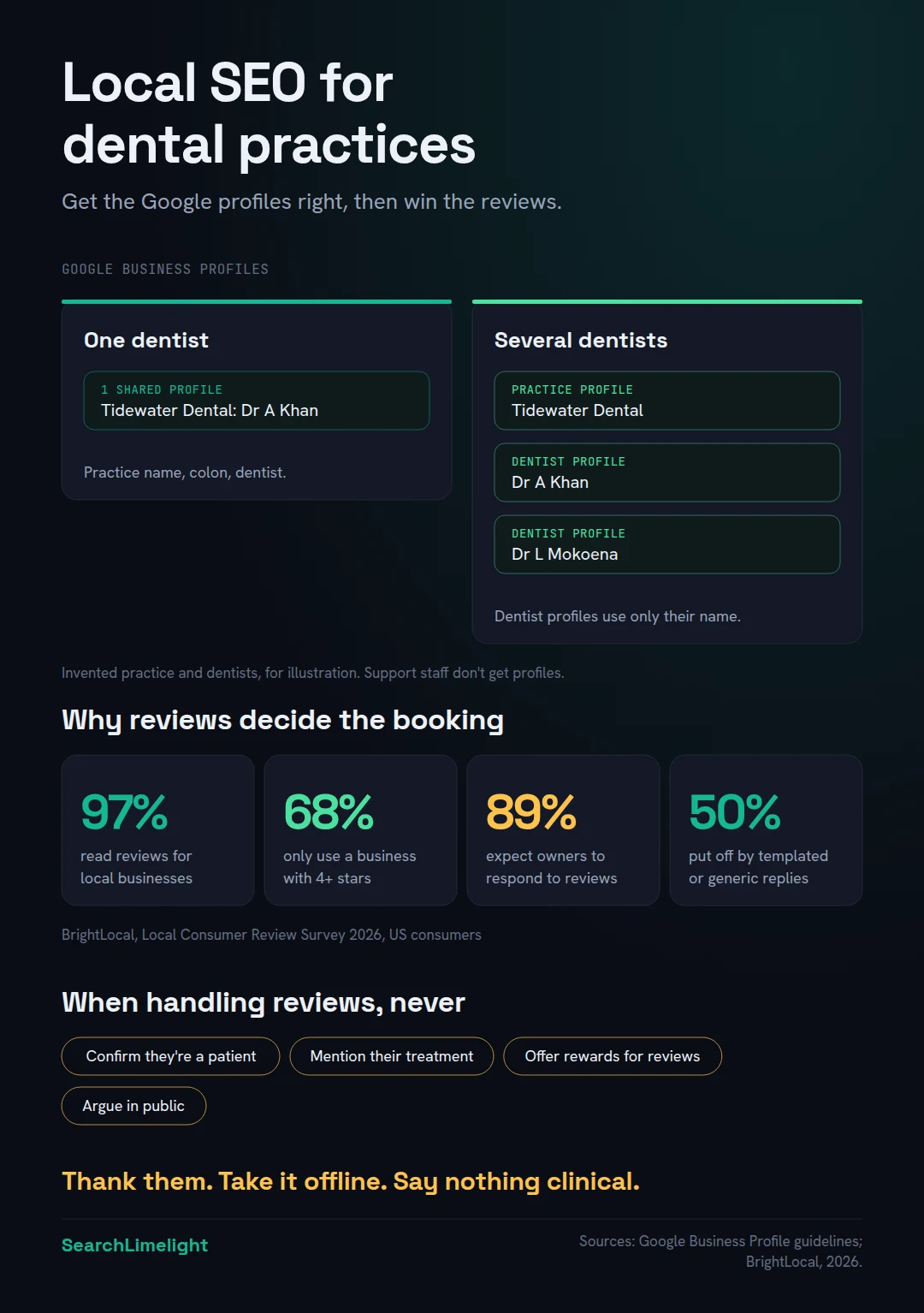This screenshot has height=1313, width=924.
Task: Click the 'Local SEO for dental practices' title
Action: (269, 114)
